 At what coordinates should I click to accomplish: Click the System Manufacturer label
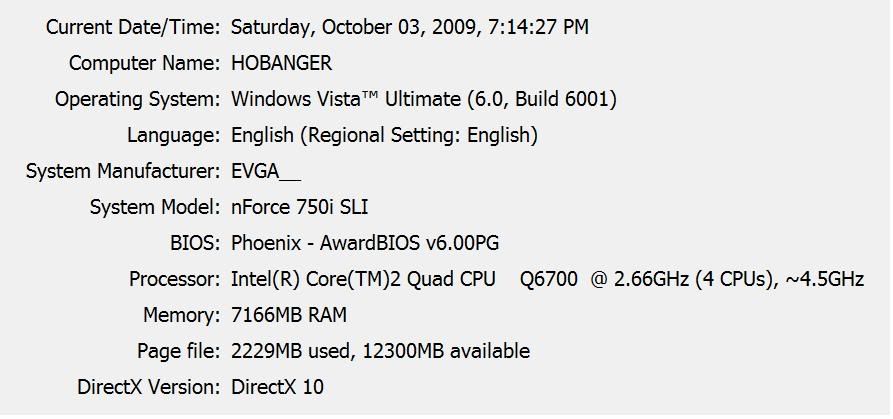(123, 171)
